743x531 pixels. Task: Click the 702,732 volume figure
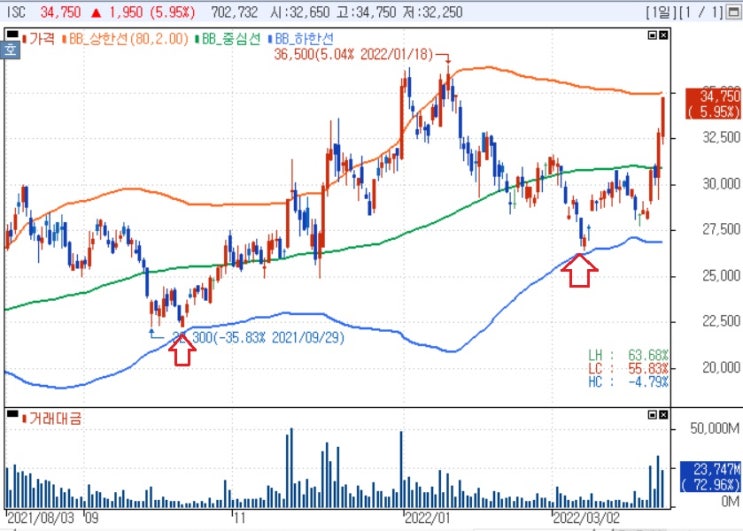235,12
